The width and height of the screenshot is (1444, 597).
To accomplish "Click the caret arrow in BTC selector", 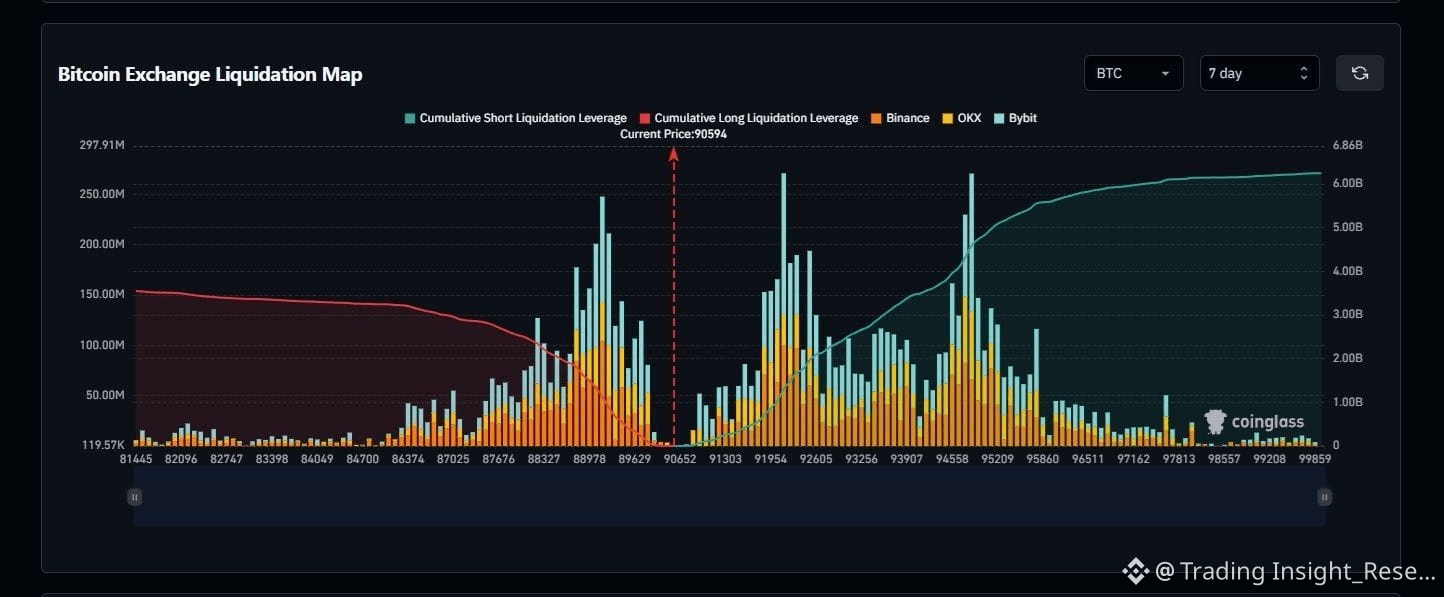I will [1165, 74].
